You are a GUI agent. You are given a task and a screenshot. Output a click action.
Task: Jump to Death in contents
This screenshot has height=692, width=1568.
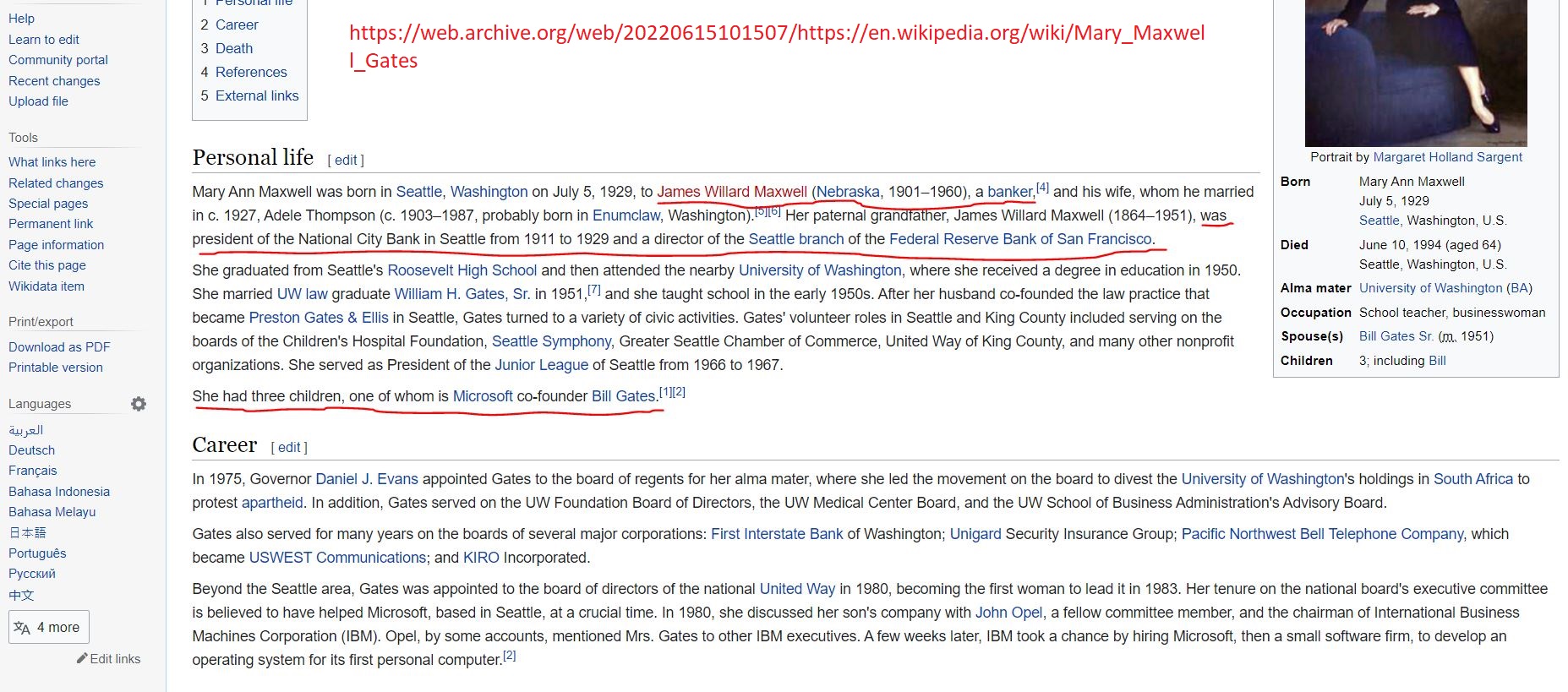(x=234, y=49)
